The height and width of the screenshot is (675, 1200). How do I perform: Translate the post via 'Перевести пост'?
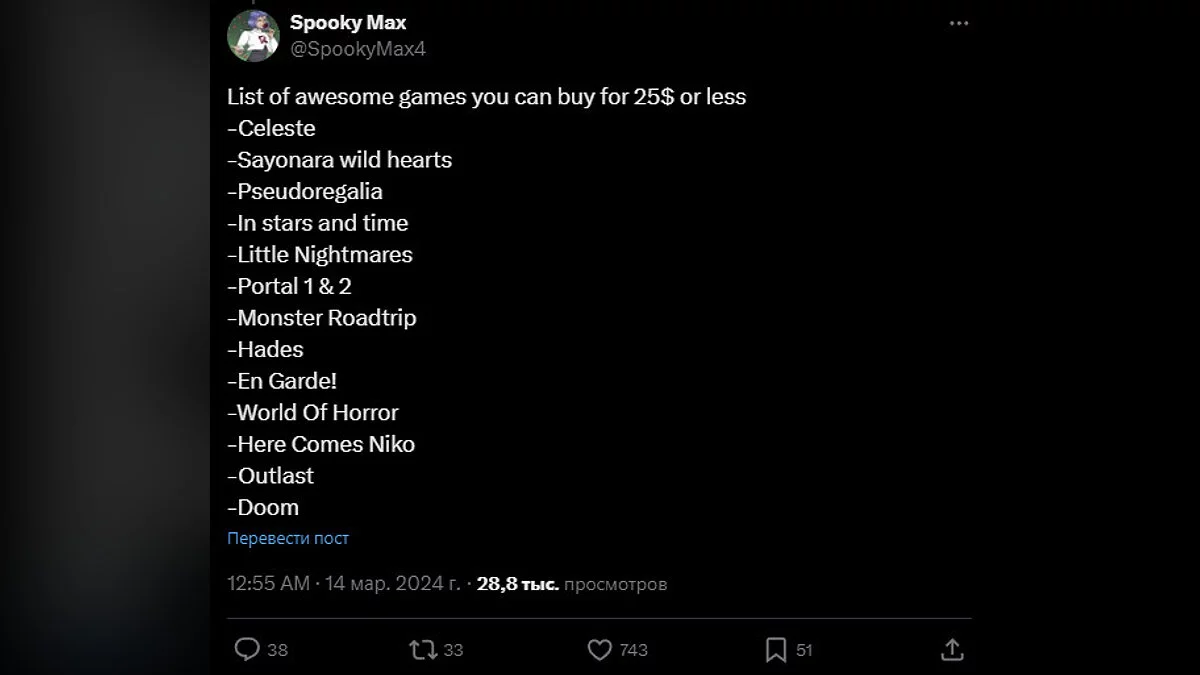288,538
